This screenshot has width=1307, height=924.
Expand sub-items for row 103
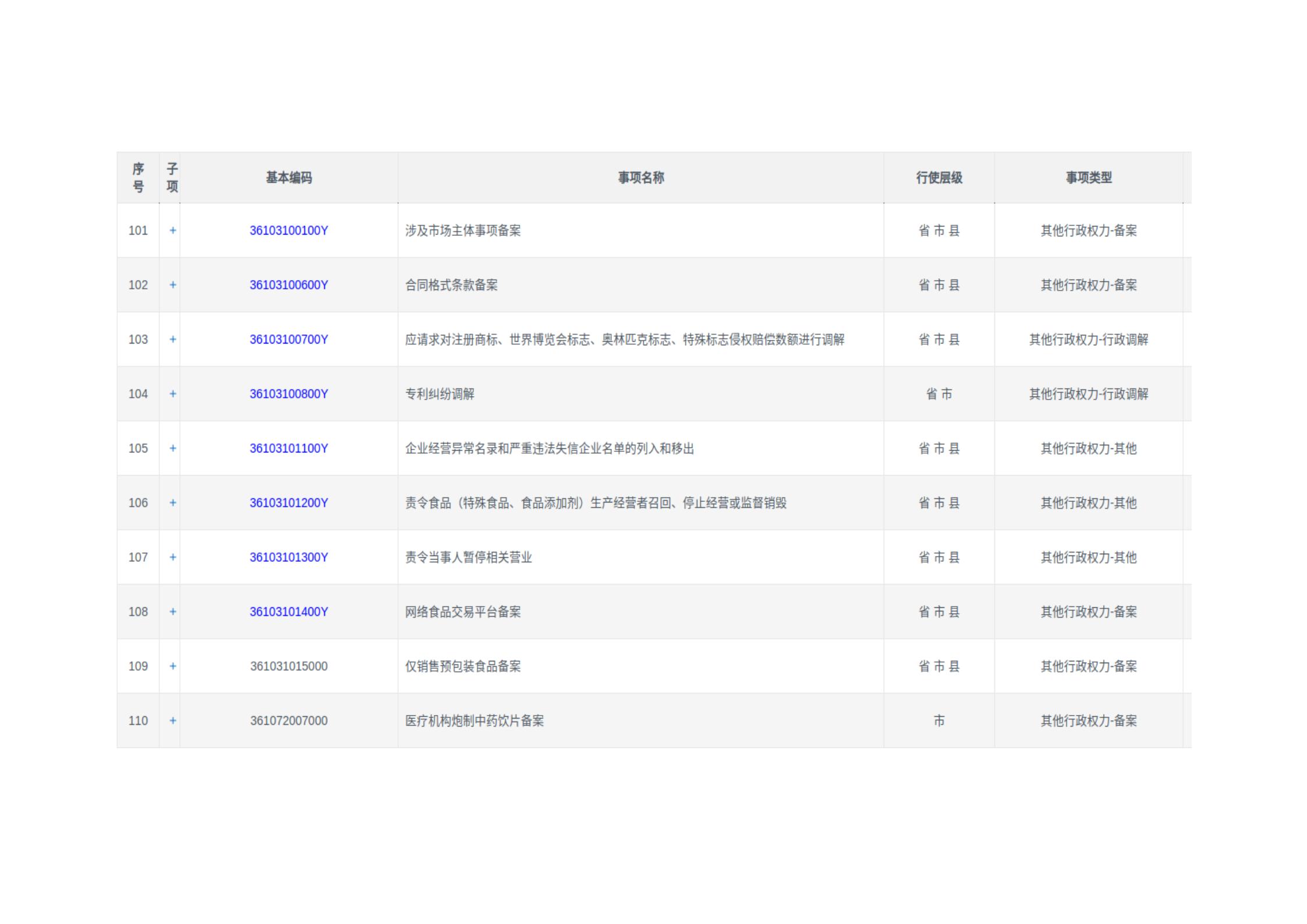click(x=172, y=339)
